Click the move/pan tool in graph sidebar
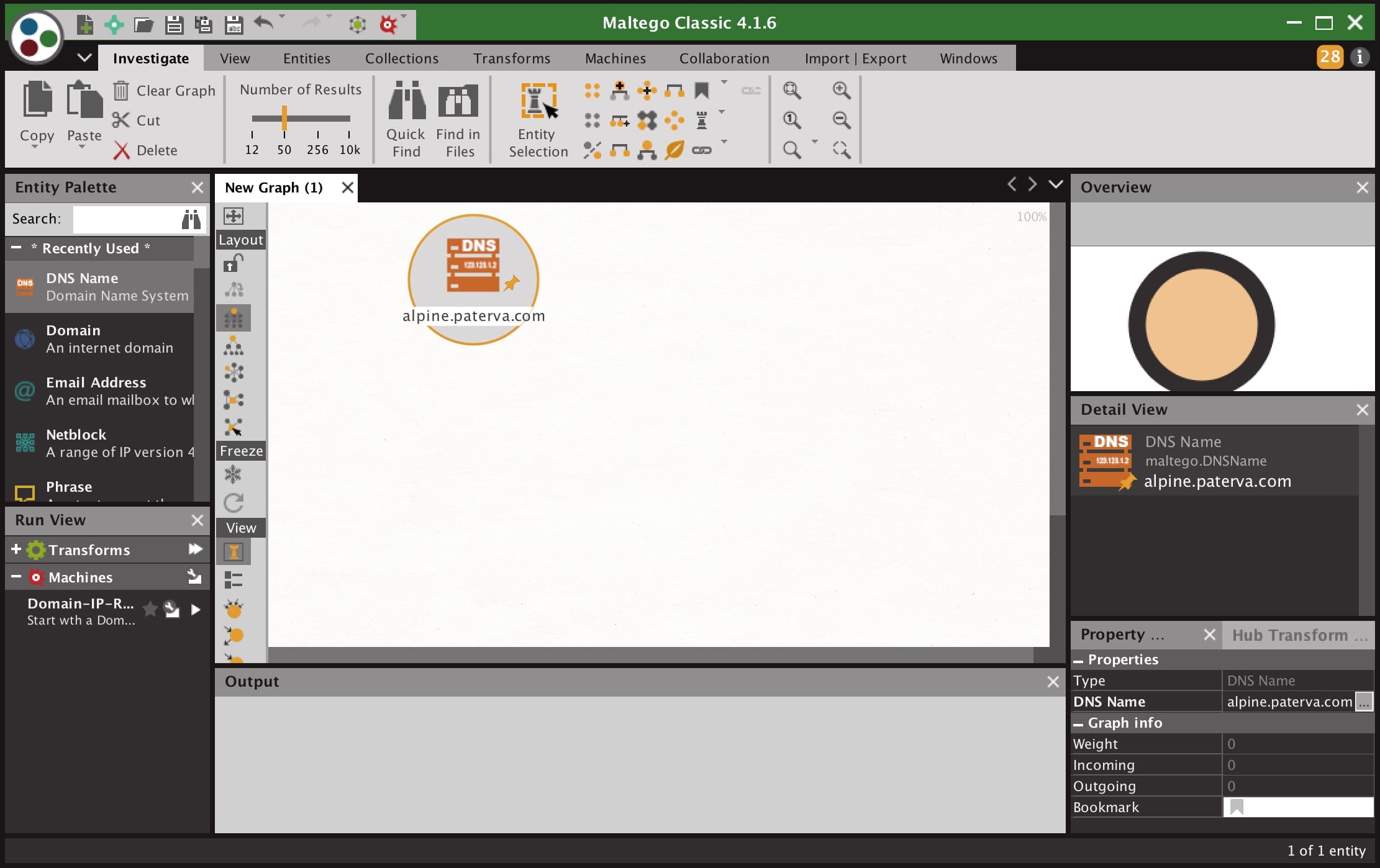The width and height of the screenshot is (1380, 868). pyautogui.click(x=234, y=216)
